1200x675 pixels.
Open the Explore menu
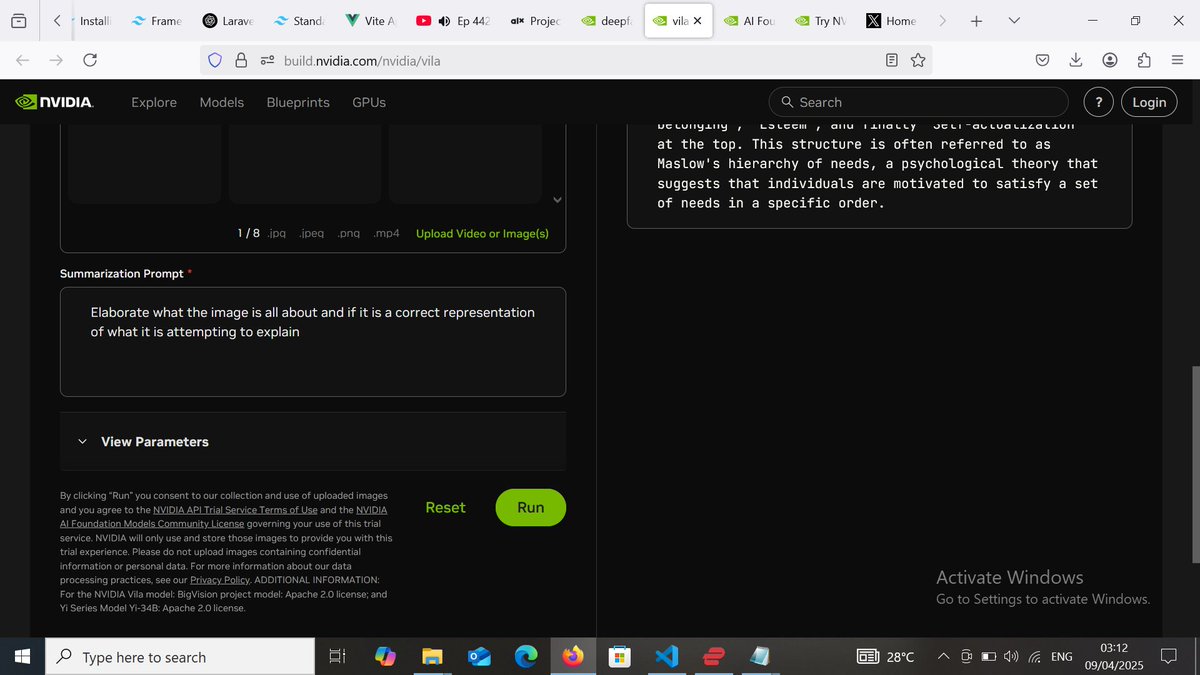click(154, 102)
